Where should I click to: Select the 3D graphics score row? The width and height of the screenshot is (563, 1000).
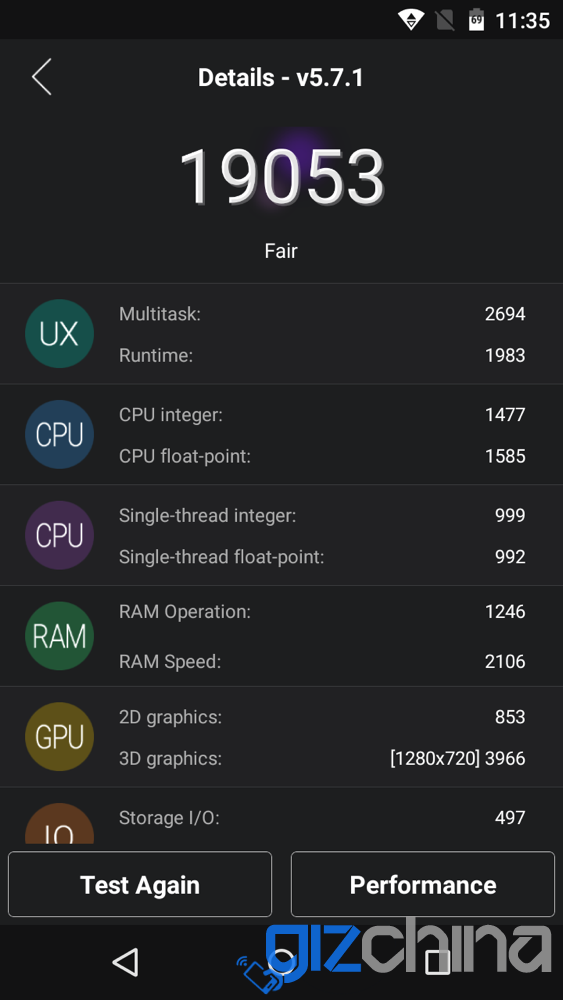[x=322, y=758]
